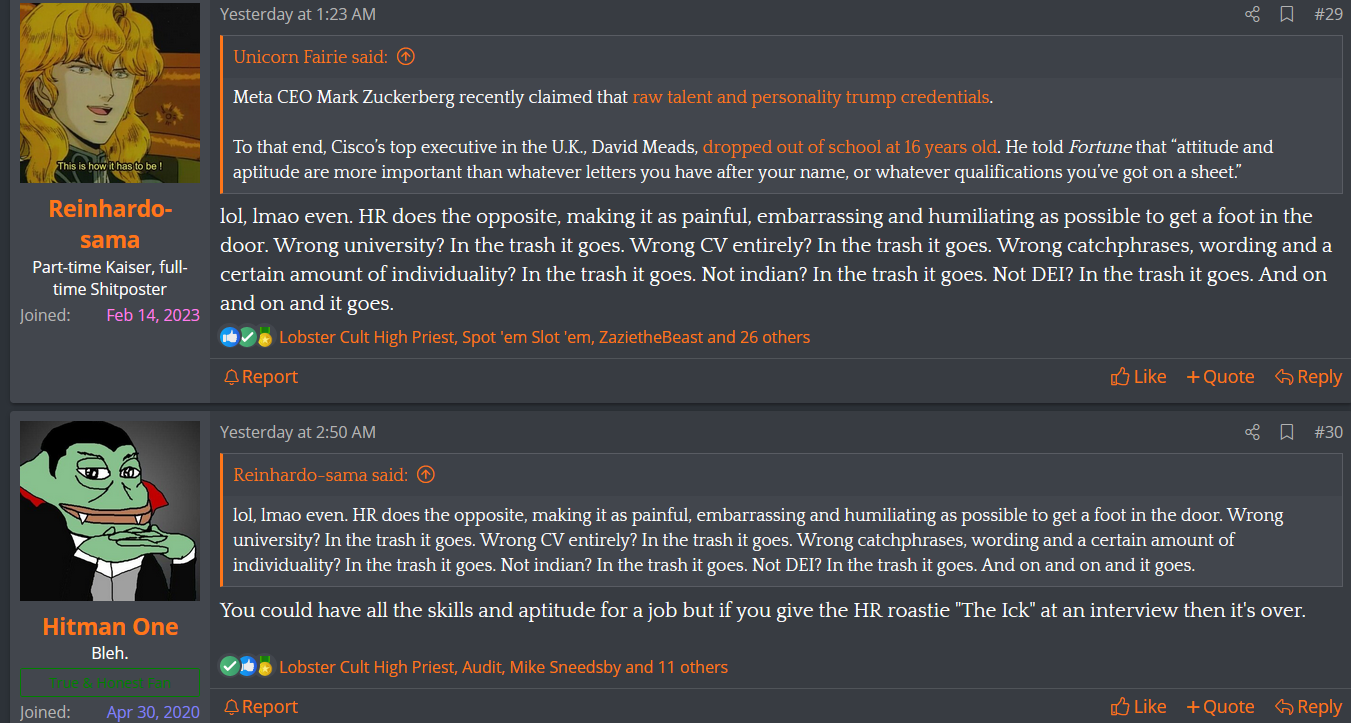1351x723 pixels.
Task: Like Hitman One's post #30
Action: coord(1138,707)
